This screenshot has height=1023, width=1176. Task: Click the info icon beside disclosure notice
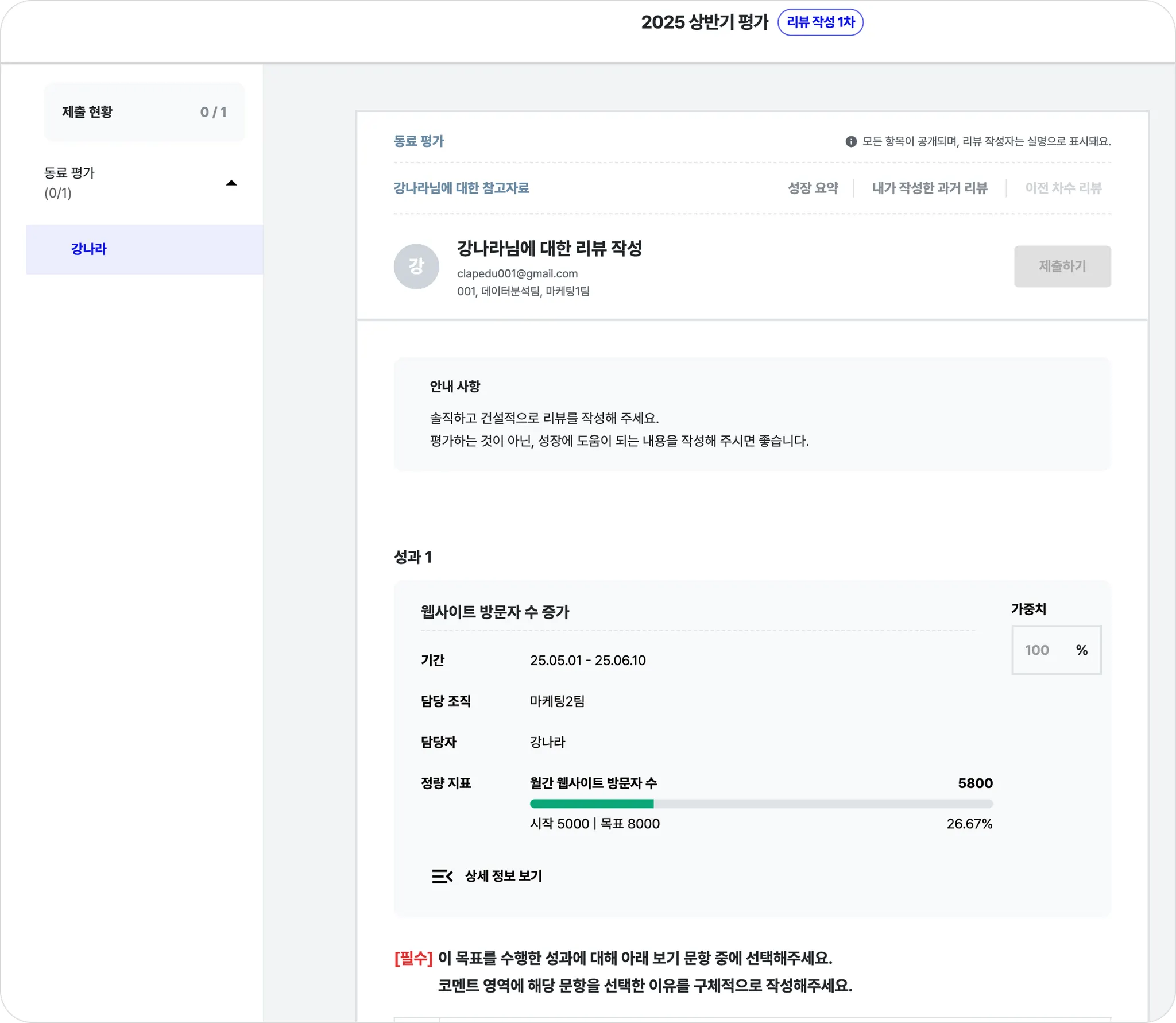click(851, 141)
